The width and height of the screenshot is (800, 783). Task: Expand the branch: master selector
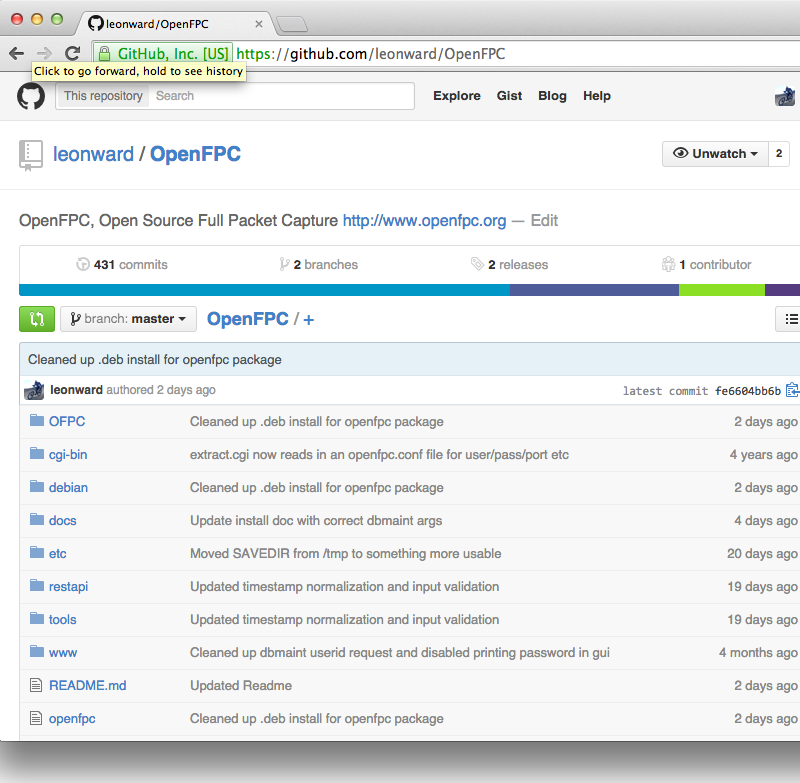click(x=128, y=319)
